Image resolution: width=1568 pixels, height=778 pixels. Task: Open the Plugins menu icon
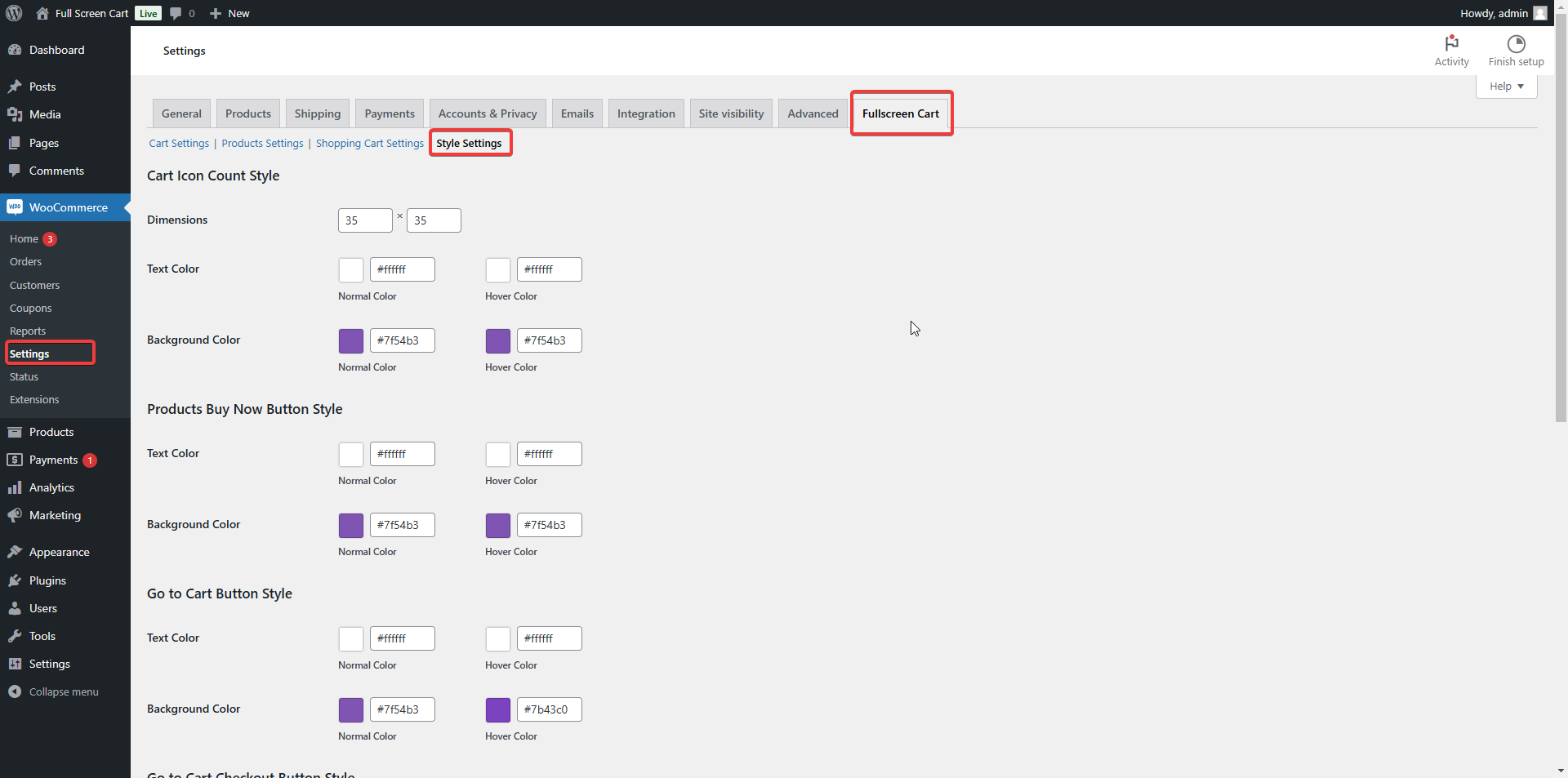point(15,580)
